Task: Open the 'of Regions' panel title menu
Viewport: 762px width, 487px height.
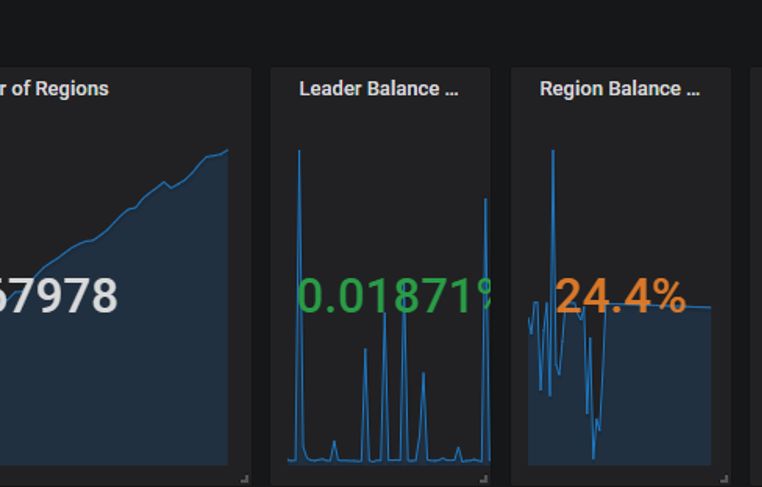Action: point(55,89)
